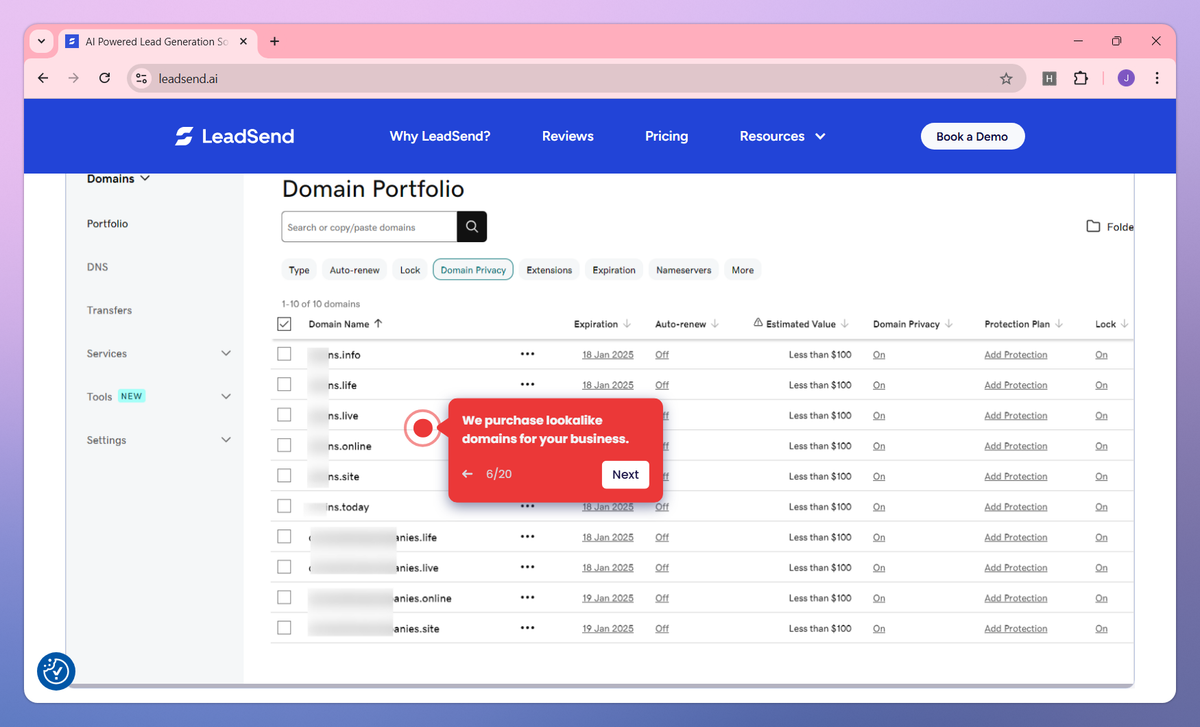Select Portfolio in the sidebar

[x=106, y=223]
